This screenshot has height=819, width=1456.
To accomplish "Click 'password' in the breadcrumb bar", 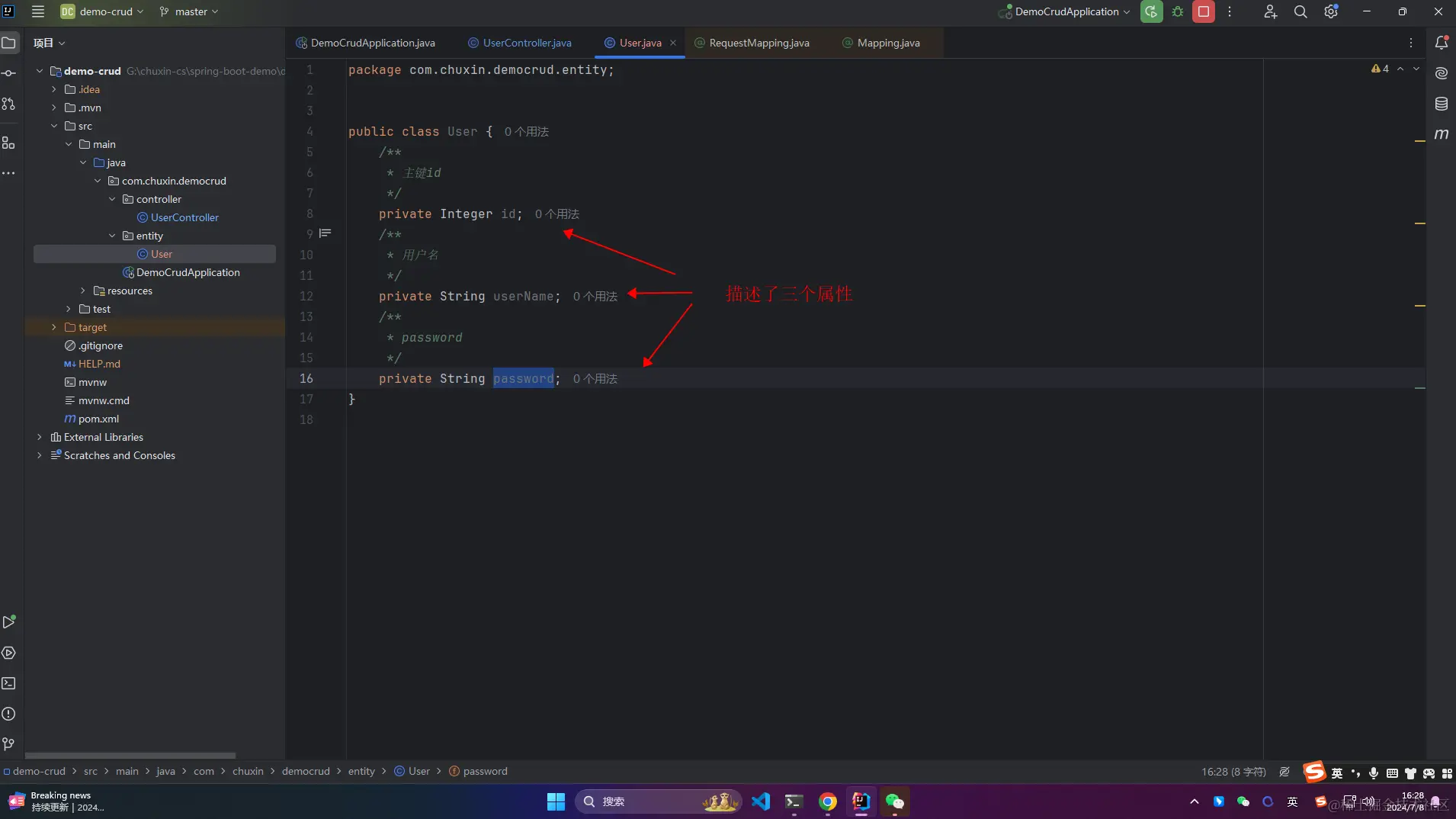I will click(485, 771).
